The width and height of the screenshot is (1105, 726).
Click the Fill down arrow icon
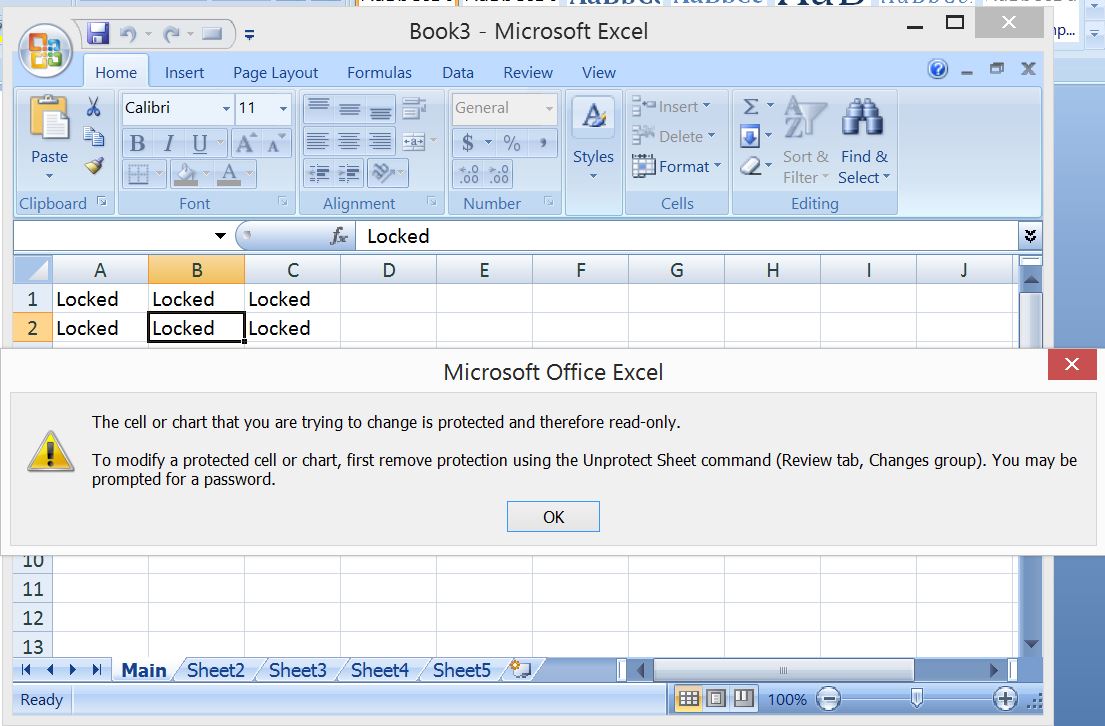[750, 135]
